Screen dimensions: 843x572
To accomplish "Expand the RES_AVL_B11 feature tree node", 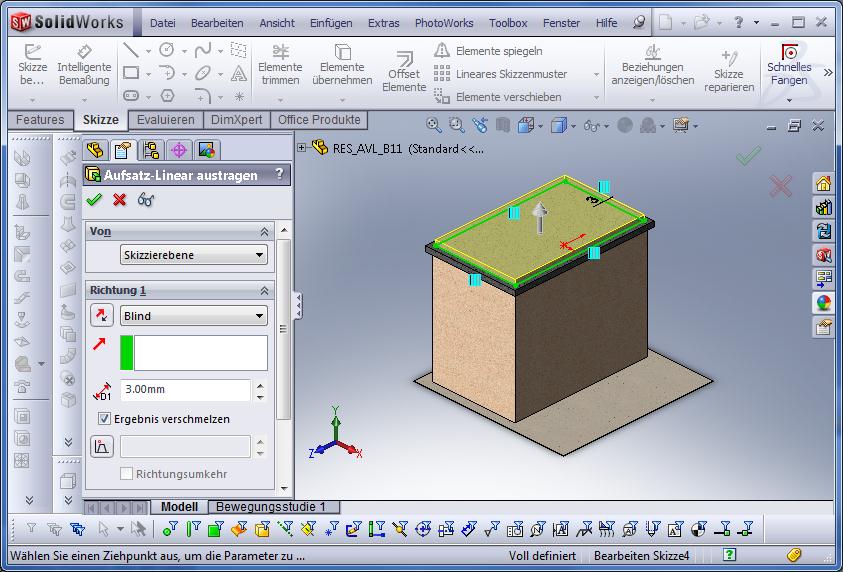I will (302, 148).
